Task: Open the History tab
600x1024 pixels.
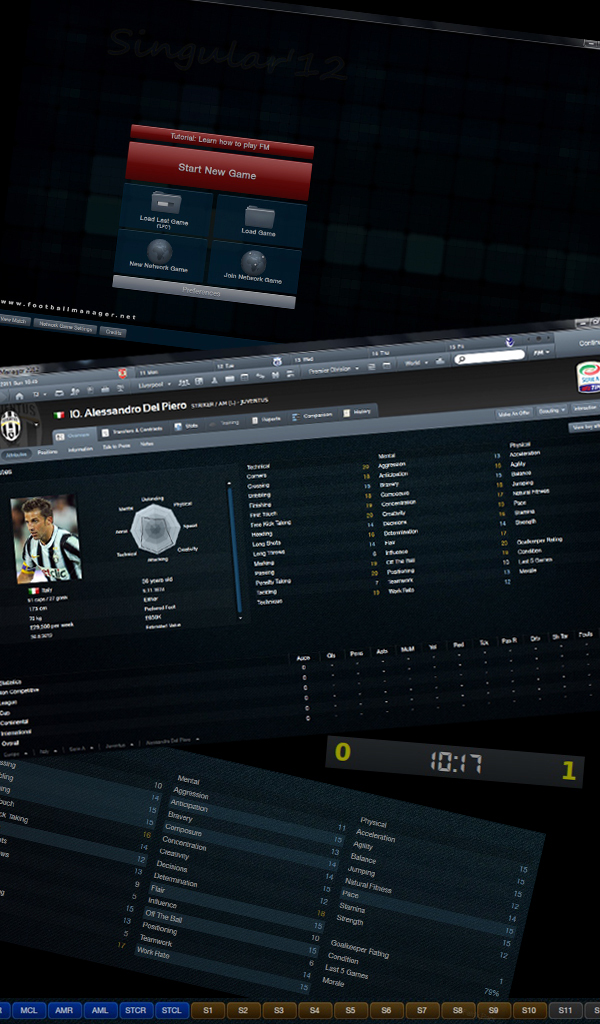Action: coord(358,412)
